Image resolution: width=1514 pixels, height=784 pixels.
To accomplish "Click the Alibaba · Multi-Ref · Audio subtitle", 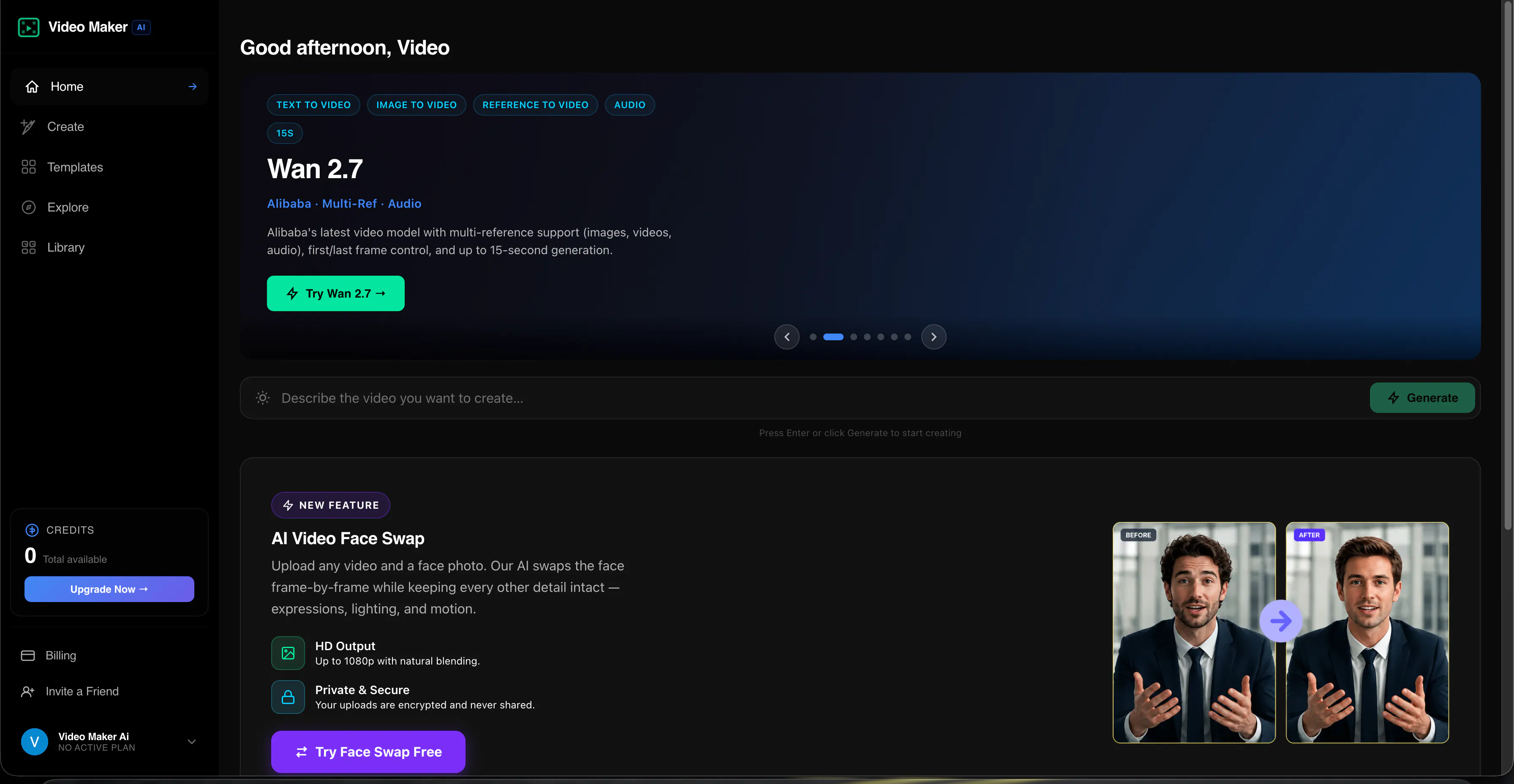I will [x=344, y=203].
